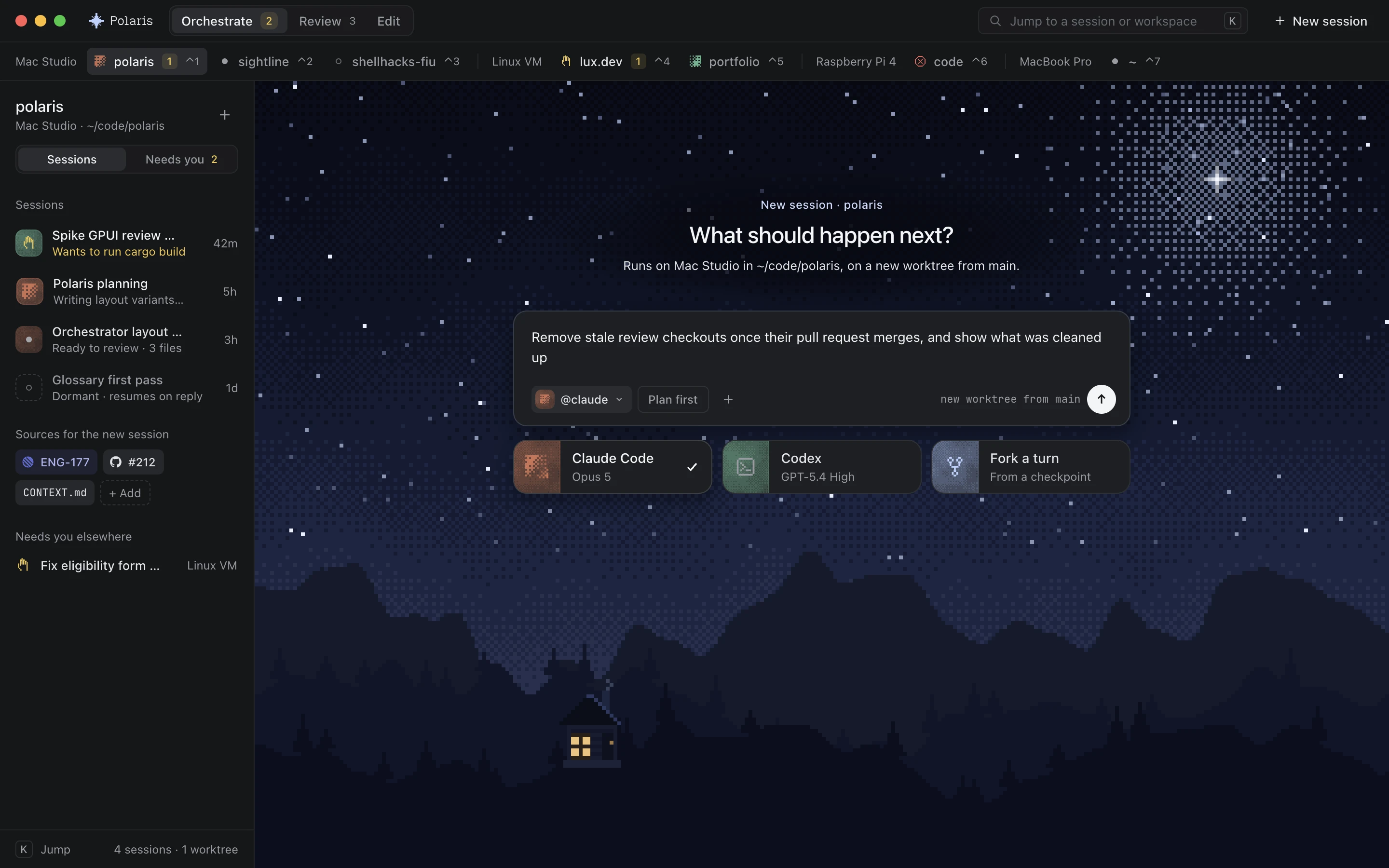Open the sightline workspace tab
Image resolution: width=1389 pixels, height=868 pixels.
click(x=268, y=61)
